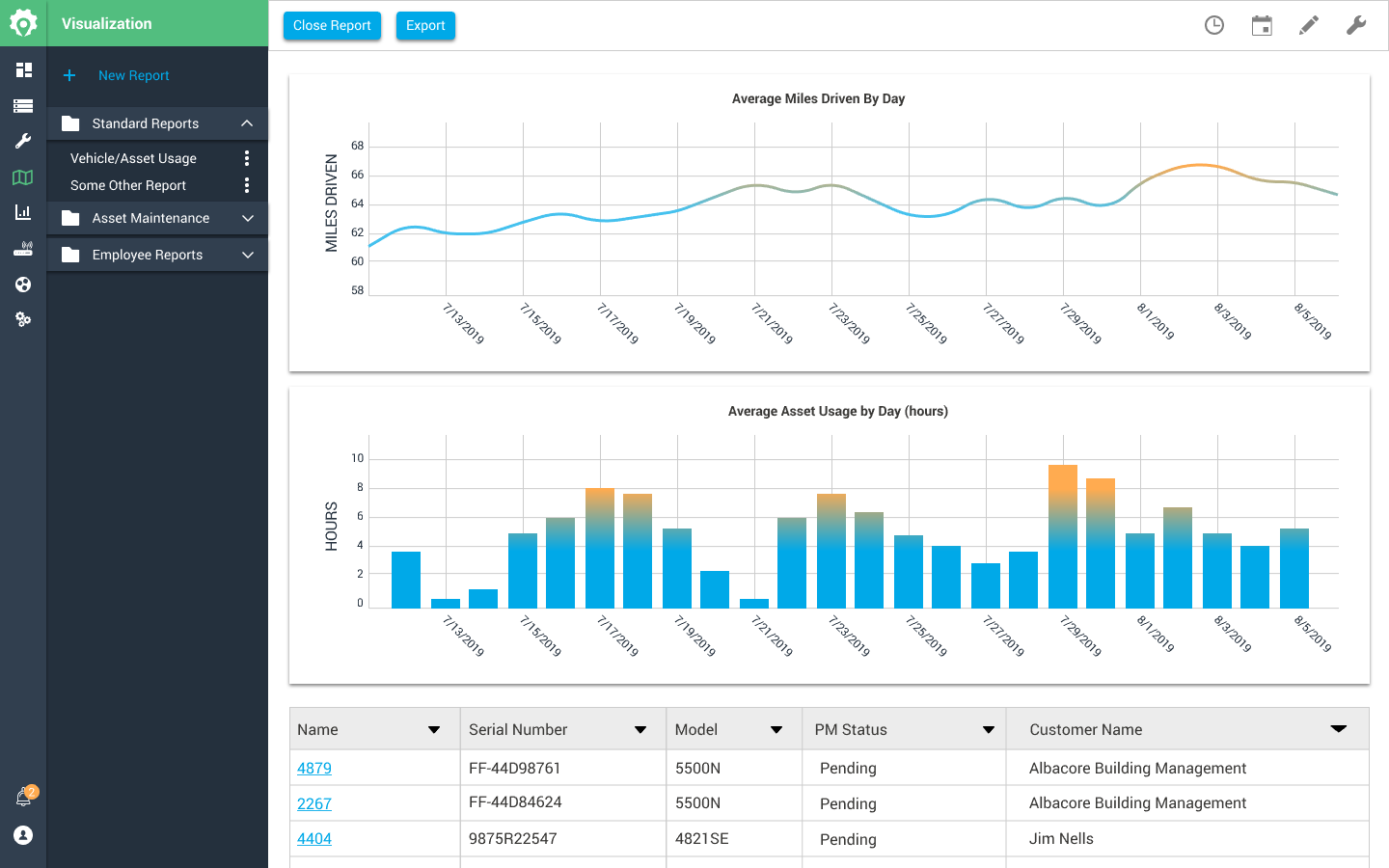The image size is (1389, 868).
Task: Click the pencil edit icon in top toolbar
Action: click(1309, 26)
